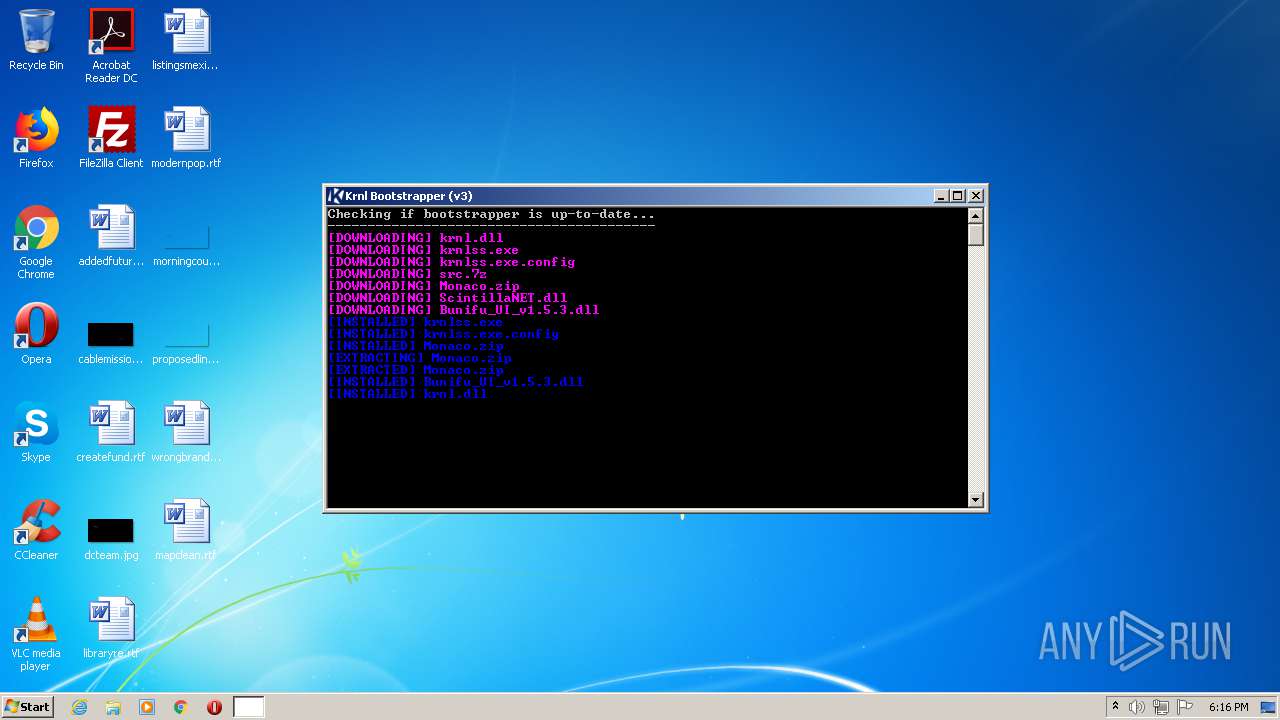This screenshot has width=1280, height=720.
Task: Click the 'Checking if bootstrapper is up-to-date...' line
Action: pyautogui.click(x=491, y=214)
